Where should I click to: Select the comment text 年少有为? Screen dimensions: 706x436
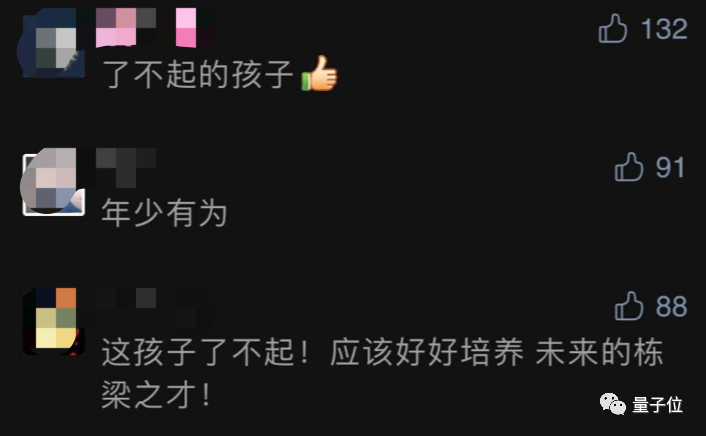pos(164,213)
